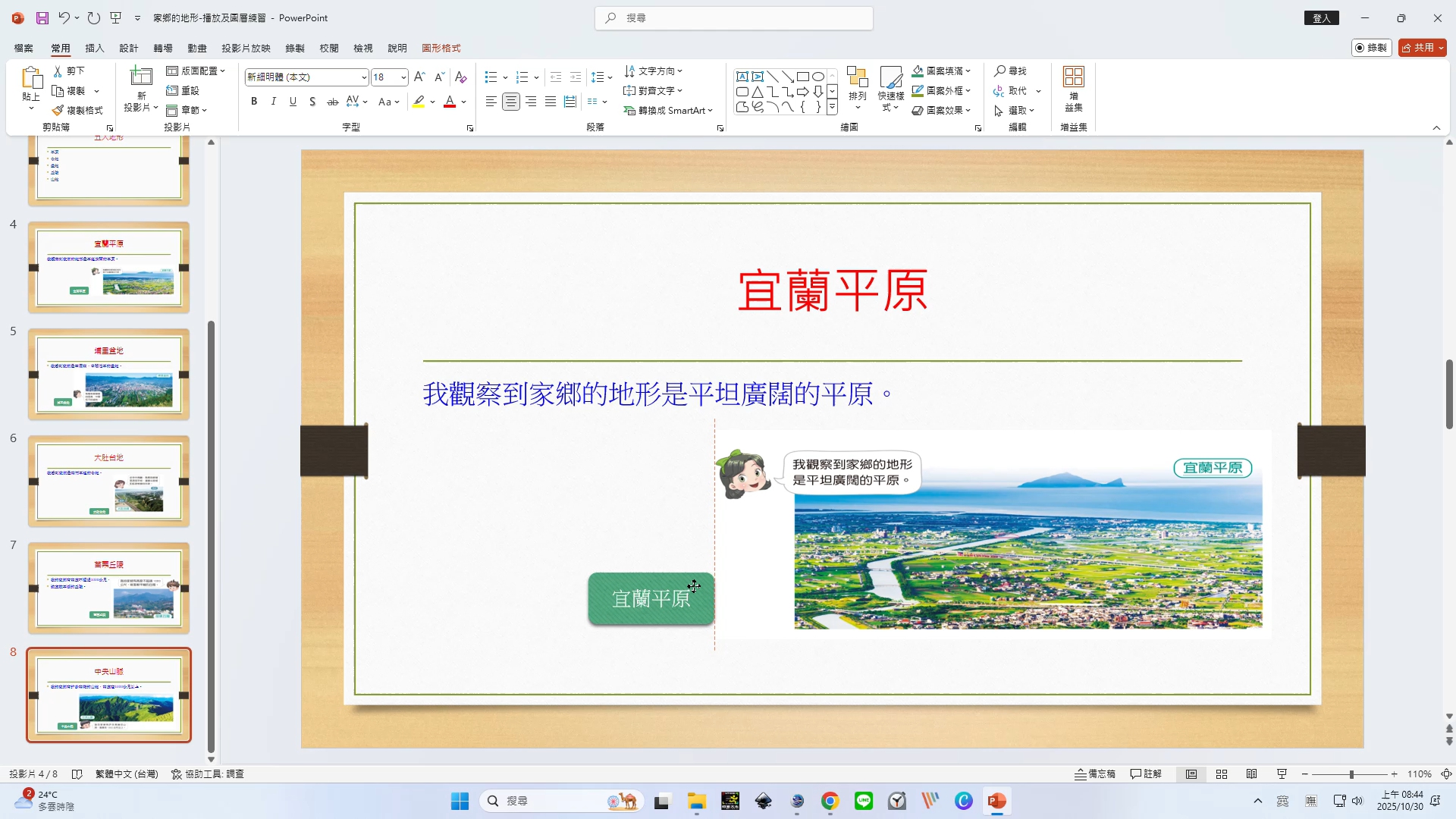This screenshot has height=819, width=1456.
Task: Click the text highlight color icon
Action: point(419,102)
